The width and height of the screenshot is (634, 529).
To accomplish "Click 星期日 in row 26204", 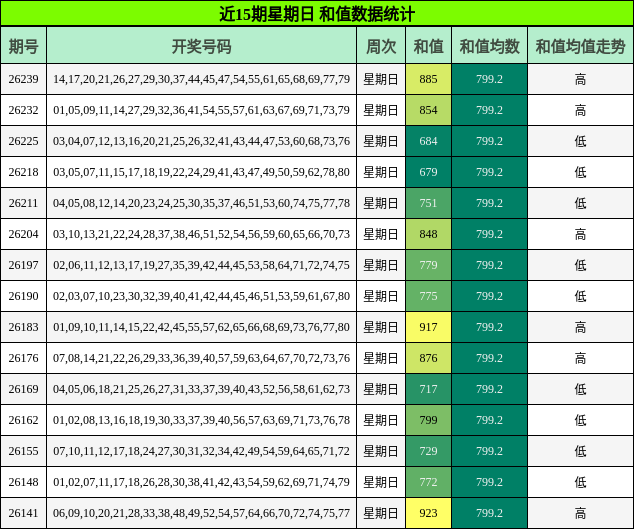I will pyautogui.click(x=381, y=234).
